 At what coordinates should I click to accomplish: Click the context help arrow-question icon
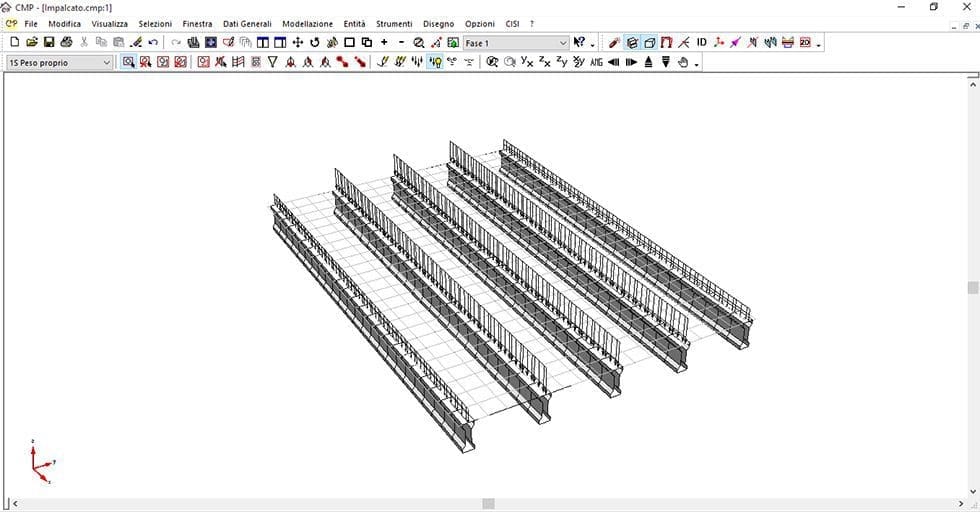tap(580, 43)
